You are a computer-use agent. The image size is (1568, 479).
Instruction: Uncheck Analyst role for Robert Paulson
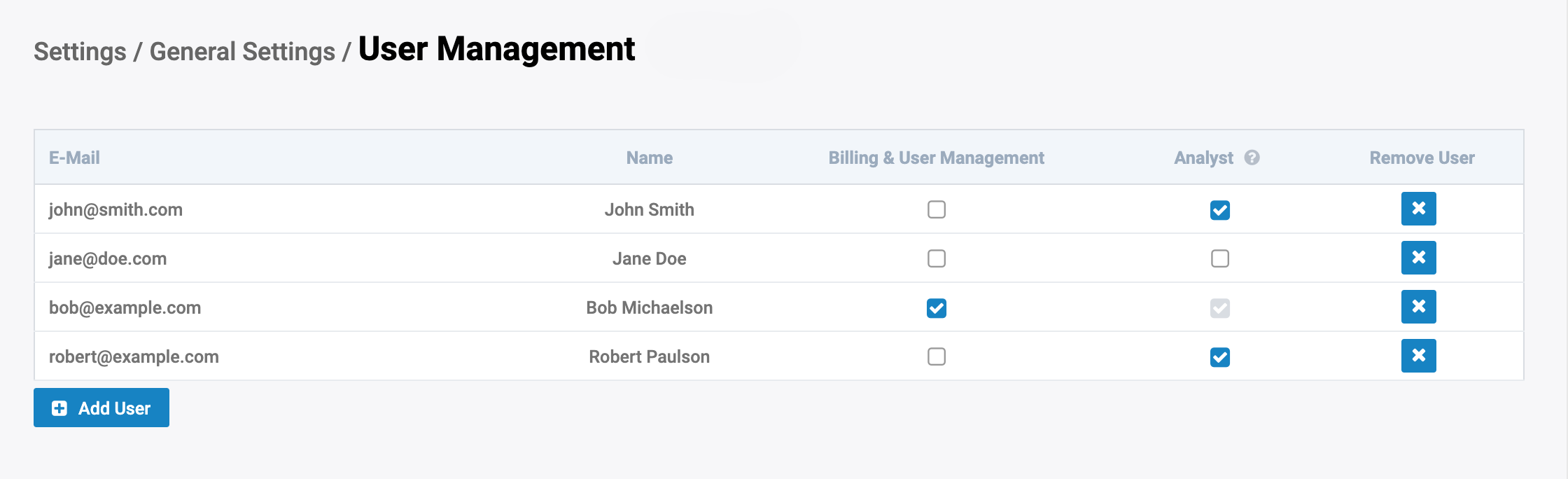pyautogui.click(x=1219, y=357)
